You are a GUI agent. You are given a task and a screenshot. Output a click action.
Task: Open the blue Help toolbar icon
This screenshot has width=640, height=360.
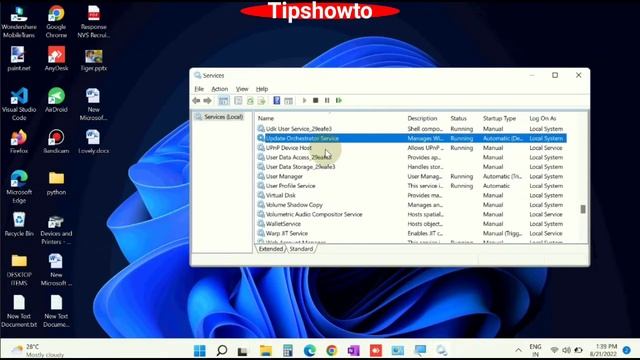tap(276, 100)
